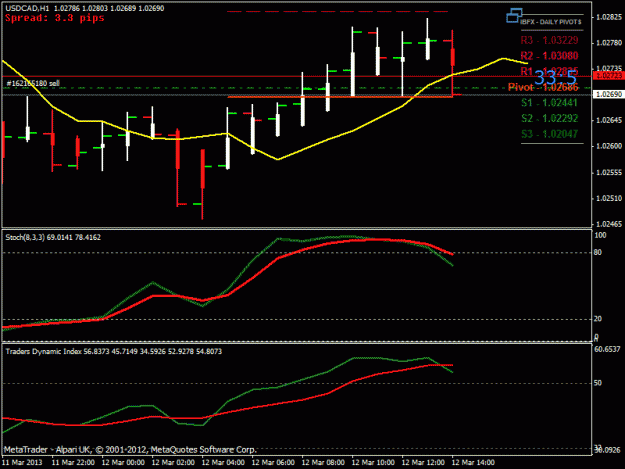Click the 12 Mar 00:00 time label
The height and width of the screenshot is (469, 625).
click(x=123, y=463)
